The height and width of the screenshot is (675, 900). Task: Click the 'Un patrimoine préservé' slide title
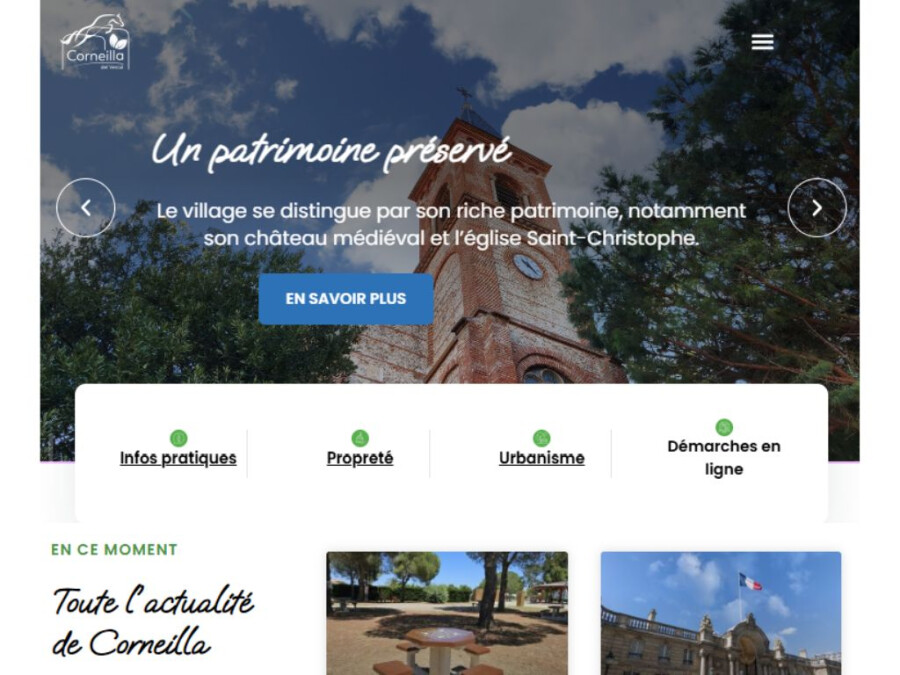[x=331, y=152]
